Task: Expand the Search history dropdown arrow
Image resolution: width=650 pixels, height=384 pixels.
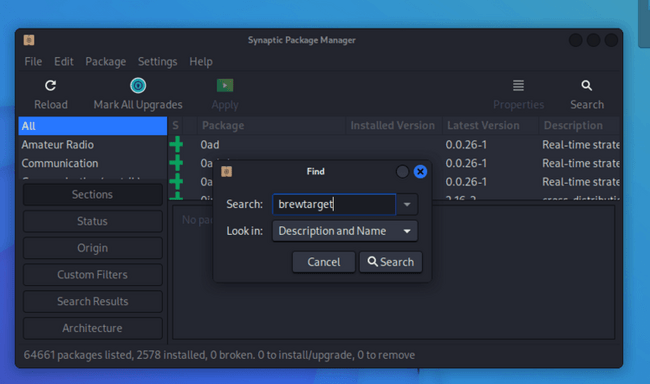Action: point(407,204)
